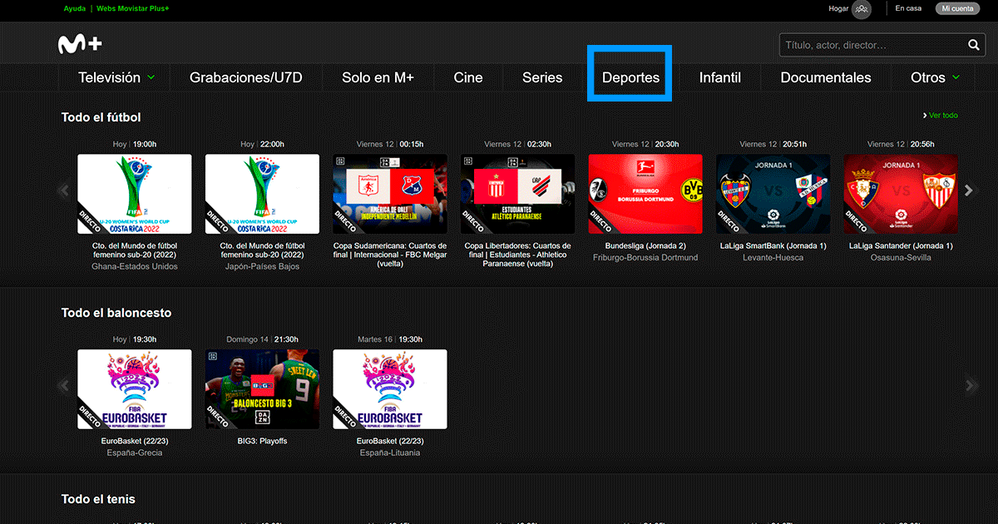This screenshot has height=524, width=998.
Task: Click left arrow of basketball carousel
Action: click(65, 385)
